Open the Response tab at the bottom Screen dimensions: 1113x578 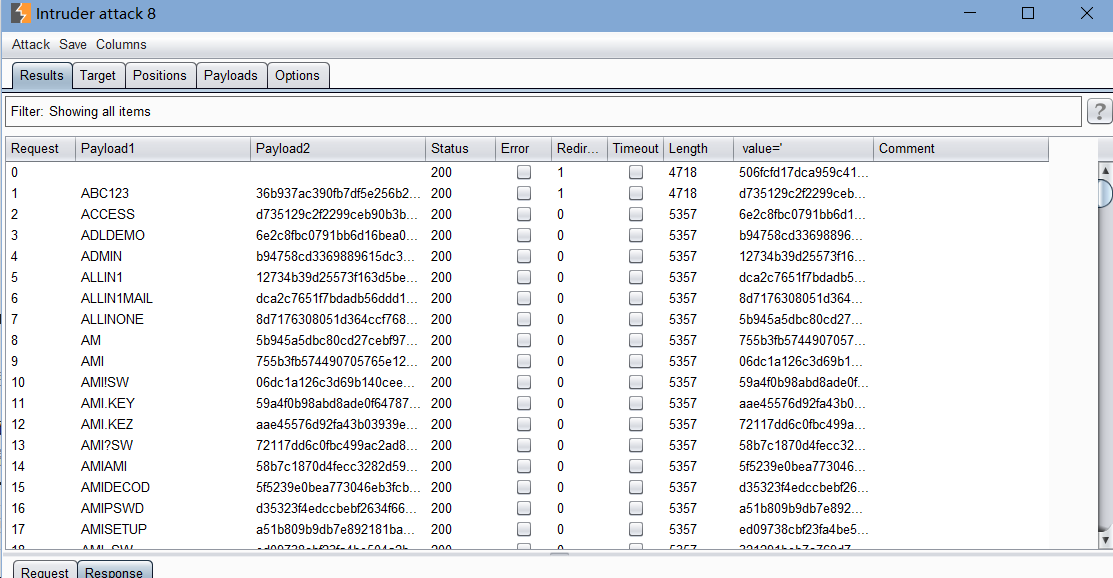[114, 570]
